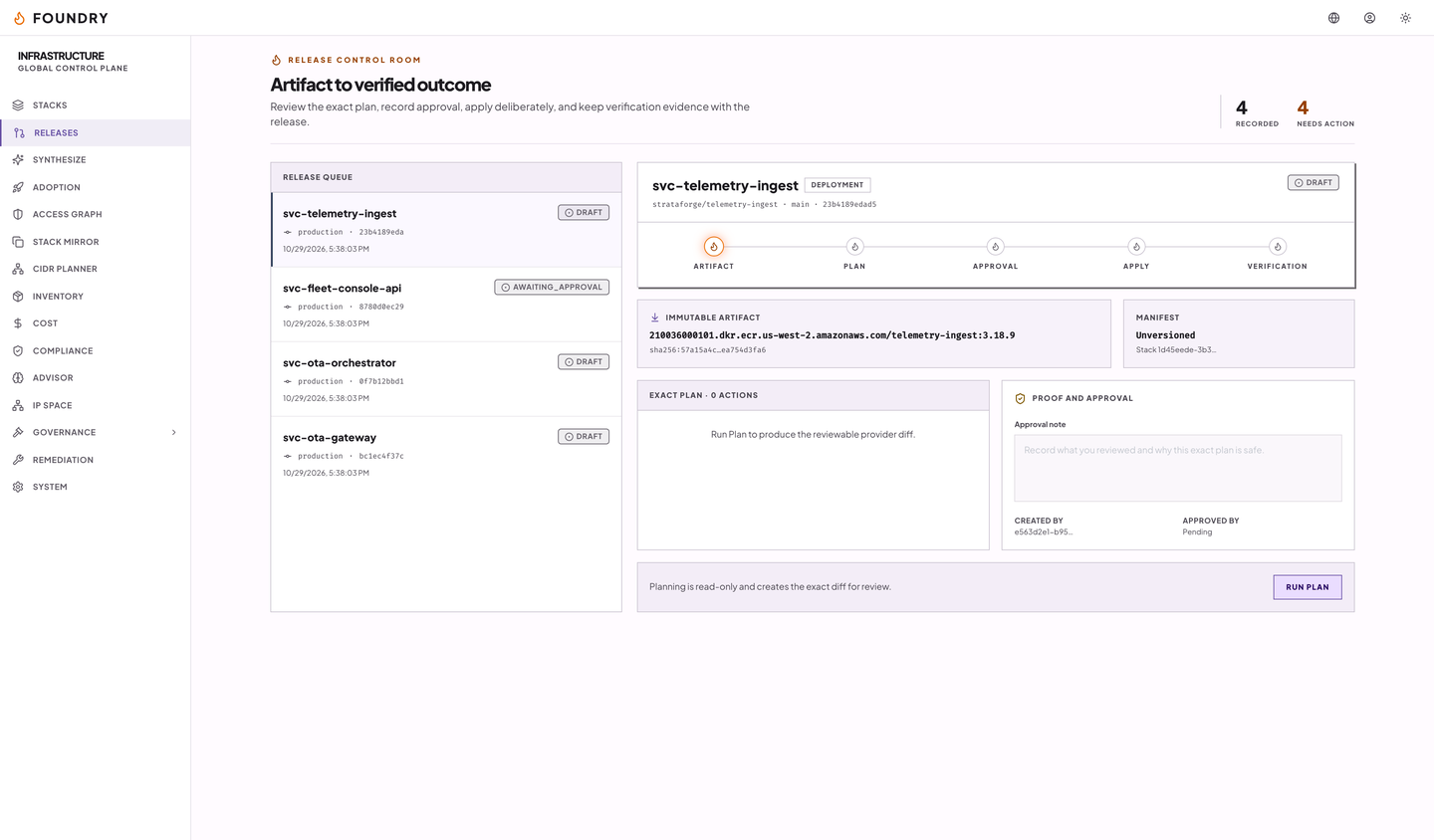This screenshot has width=1434, height=840.
Task: Click the ECR image URI text
Action: (833, 335)
